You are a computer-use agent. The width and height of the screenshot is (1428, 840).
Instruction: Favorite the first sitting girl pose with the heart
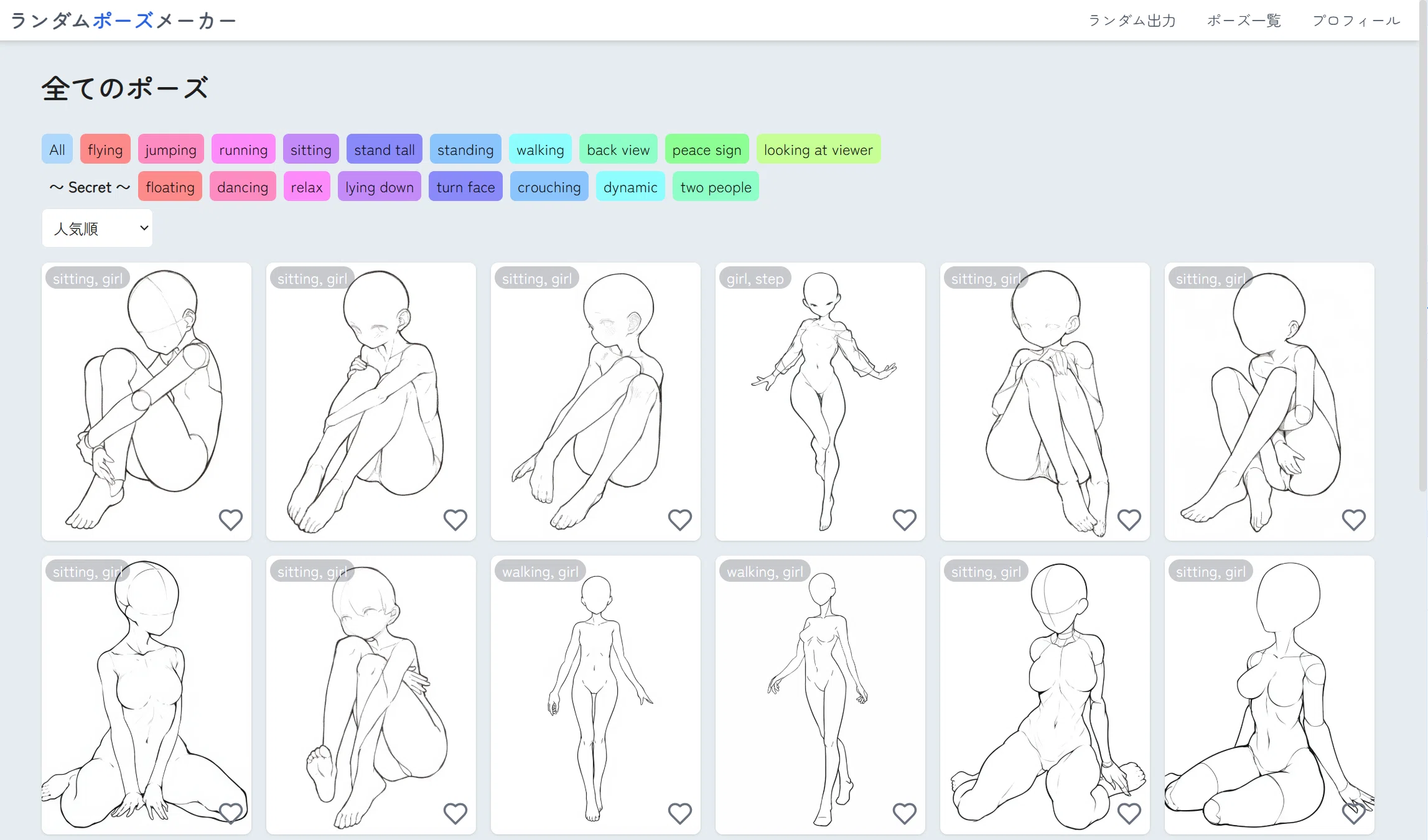pos(230,520)
